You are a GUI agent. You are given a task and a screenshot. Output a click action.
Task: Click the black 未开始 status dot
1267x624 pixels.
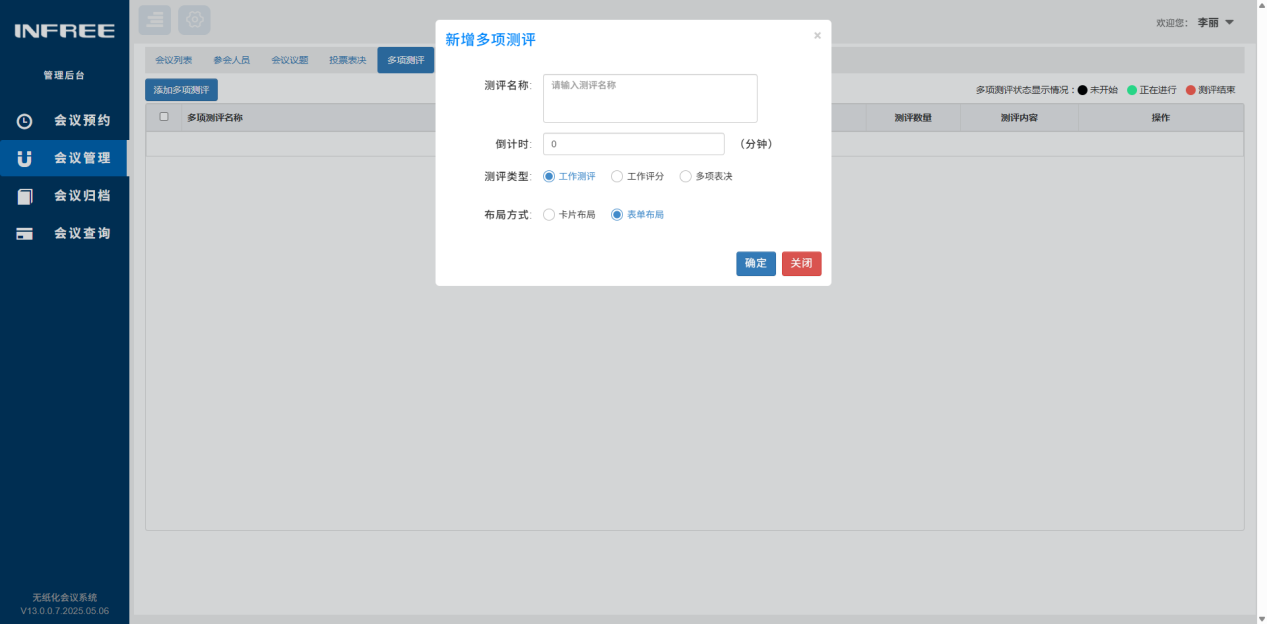click(1082, 90)
